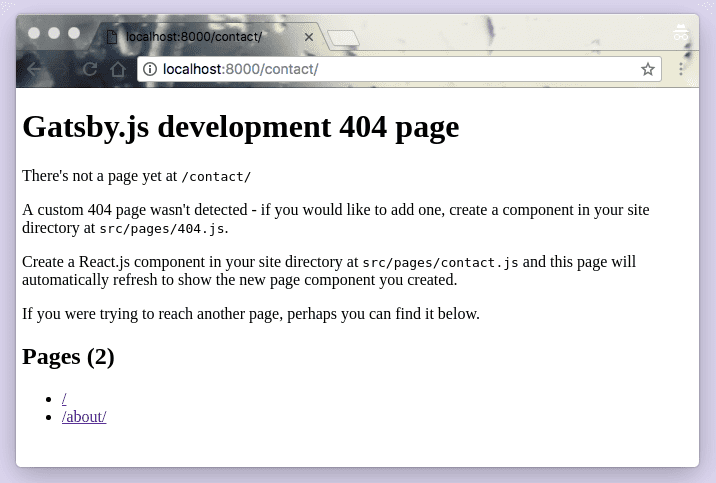The width and height of the screenshot is (716, 483).
Task: Click the green maximize window button
Action: point(74,33)
